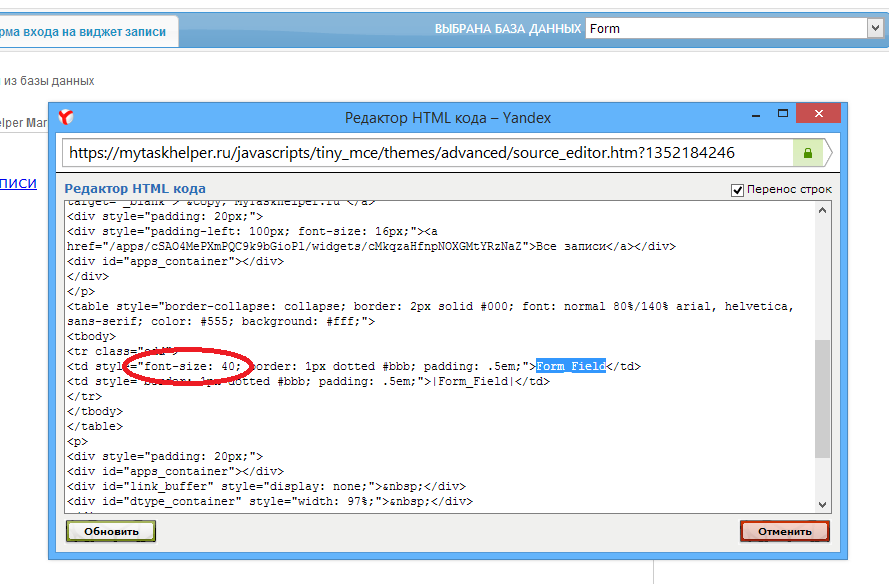889x584 pixels.
Task: Click the blue underlined link behind the dialog
Action: 18,183
